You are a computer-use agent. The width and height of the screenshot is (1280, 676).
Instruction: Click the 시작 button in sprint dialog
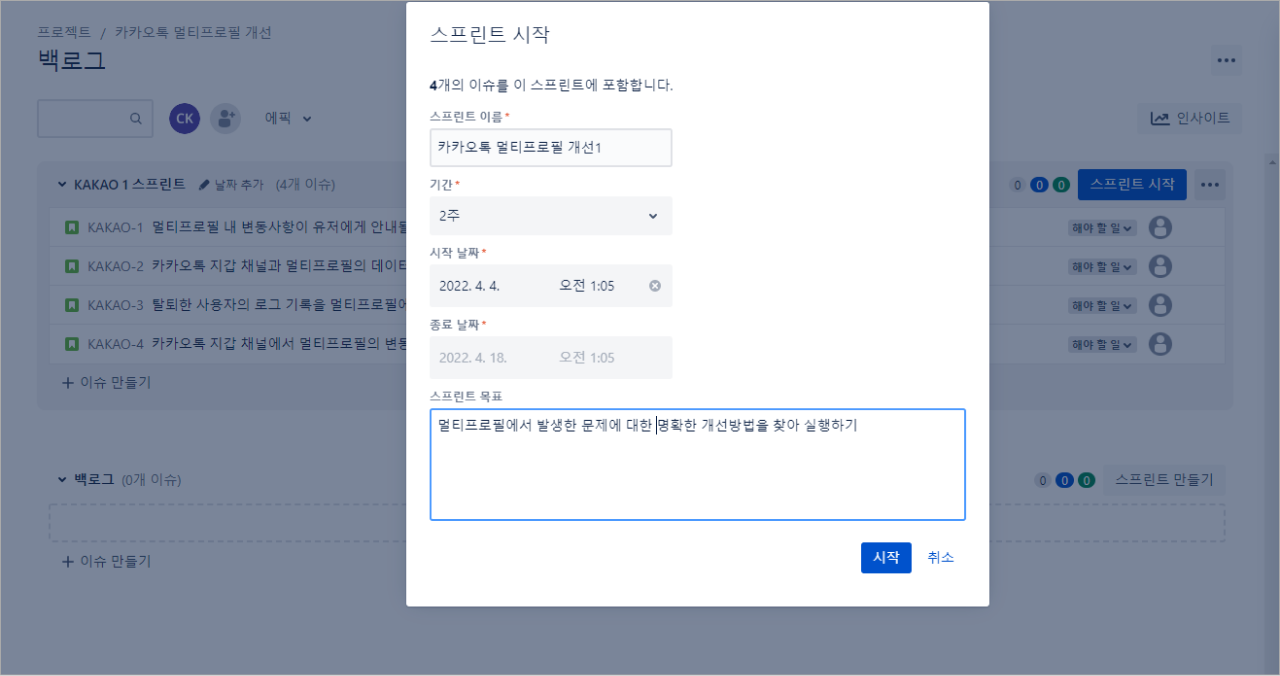886,558
